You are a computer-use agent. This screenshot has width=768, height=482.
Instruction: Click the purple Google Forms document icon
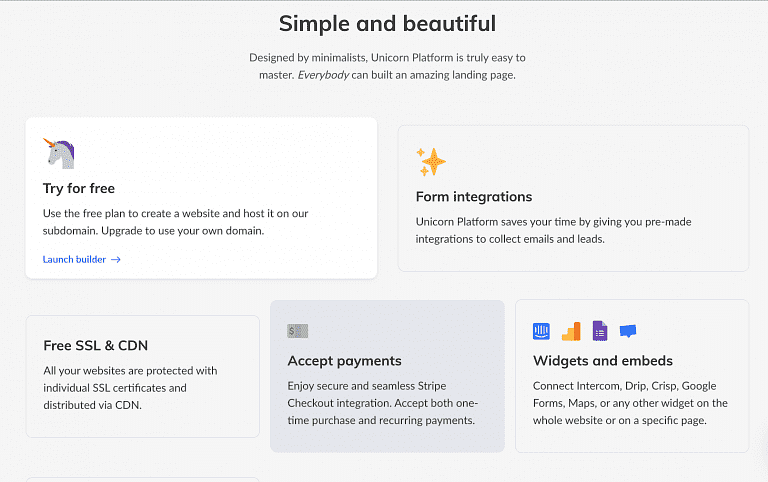pyautogui.click(x=600, y=331)
